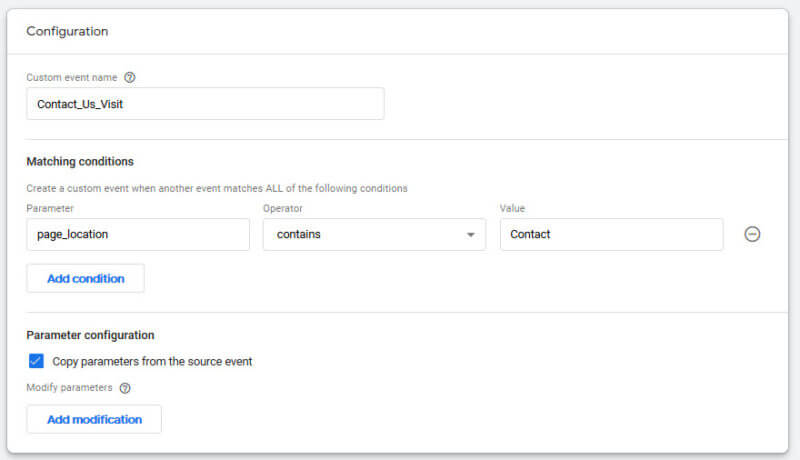This screenshot has height=460, width=800.
Task: Click the 'Copy parameters from the source event' label
Action: 152,362
